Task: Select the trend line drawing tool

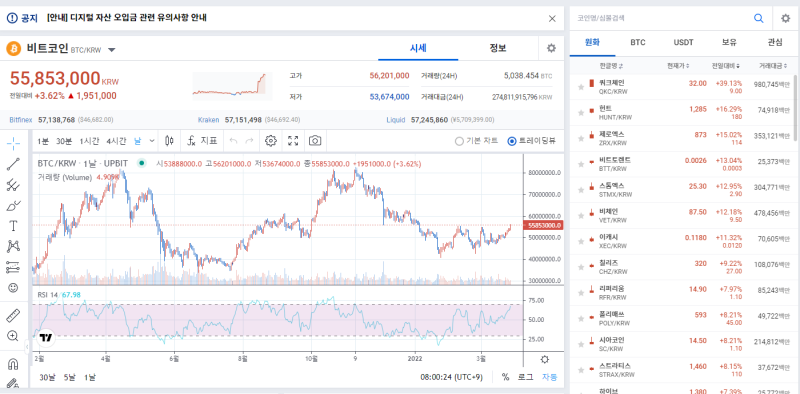Action: pyautogui.click(x=13, y=164)
